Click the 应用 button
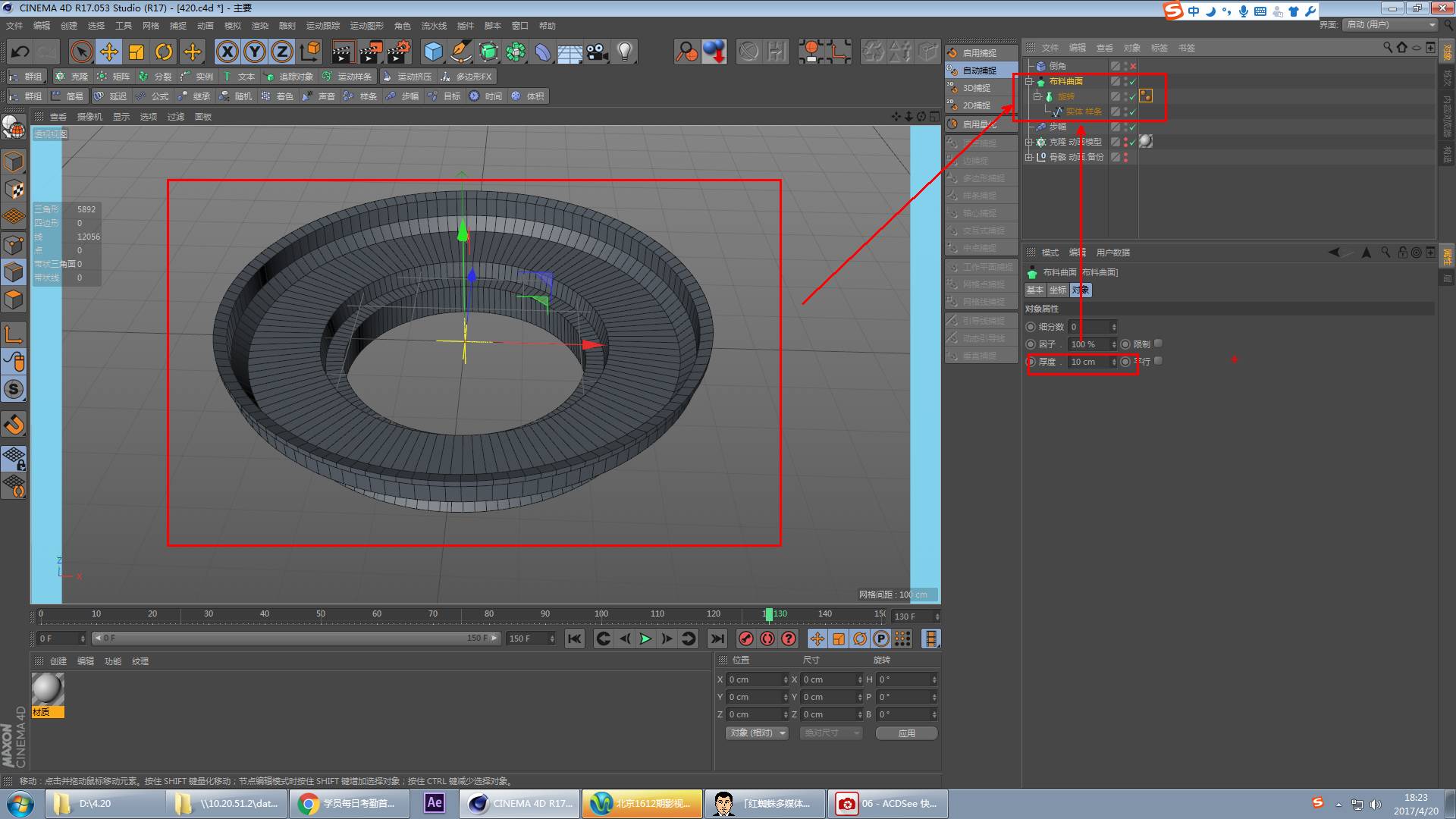The image size is (1456, 819). [906, 733]
